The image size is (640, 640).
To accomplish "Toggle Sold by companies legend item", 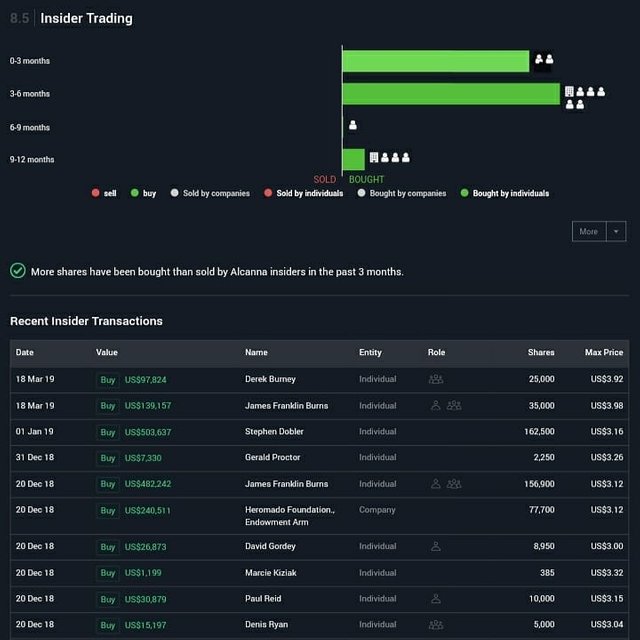I will click(x=210, y=193).
